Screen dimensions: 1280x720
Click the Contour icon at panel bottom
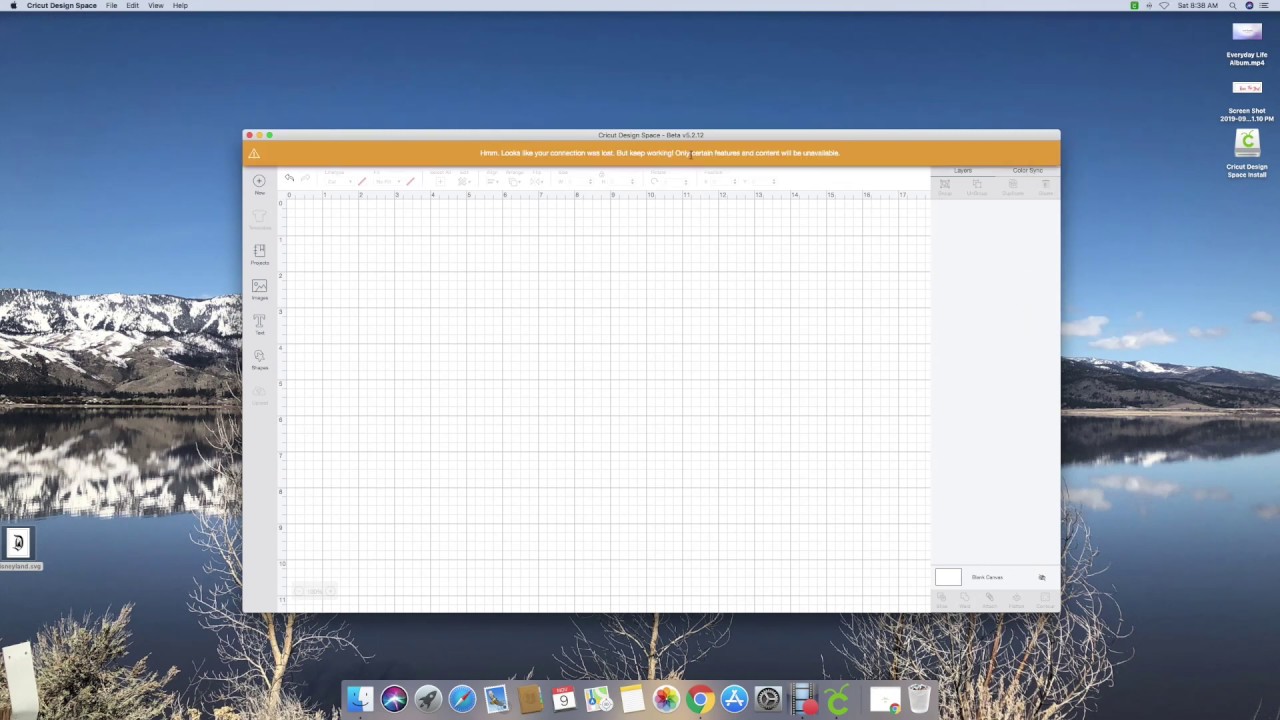click(x=1045, y=599)
